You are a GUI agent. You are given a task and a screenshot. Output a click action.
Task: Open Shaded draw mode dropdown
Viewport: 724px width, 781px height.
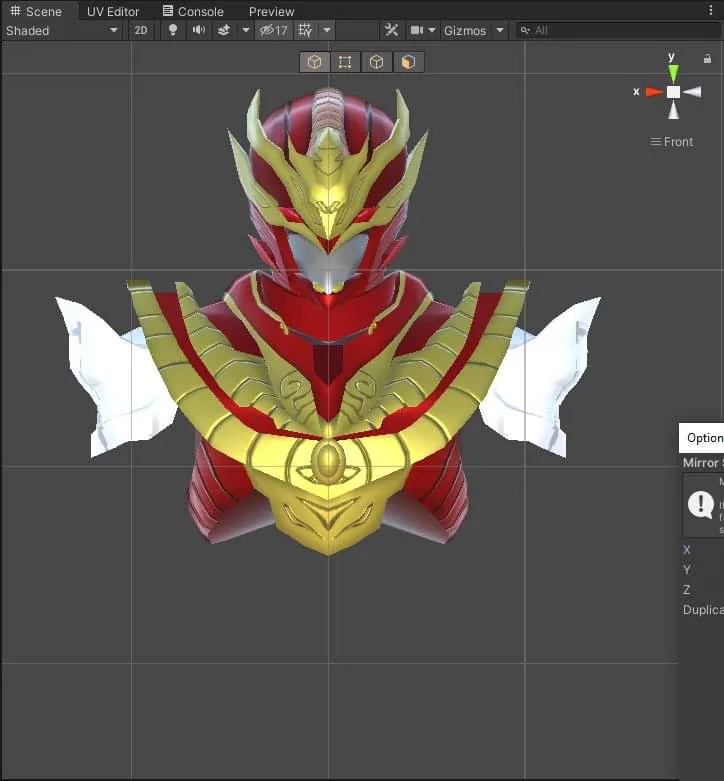click(62, 30)
